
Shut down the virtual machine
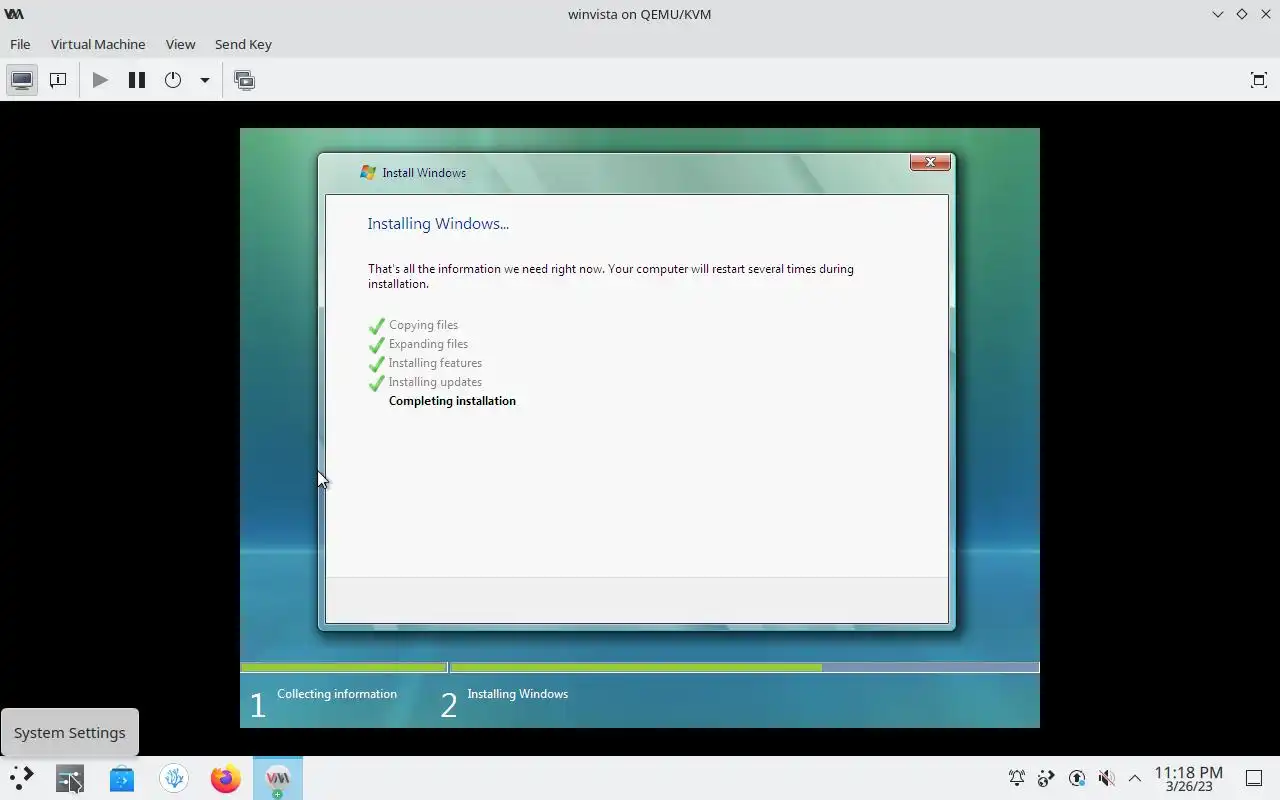[x=173, y=80]
